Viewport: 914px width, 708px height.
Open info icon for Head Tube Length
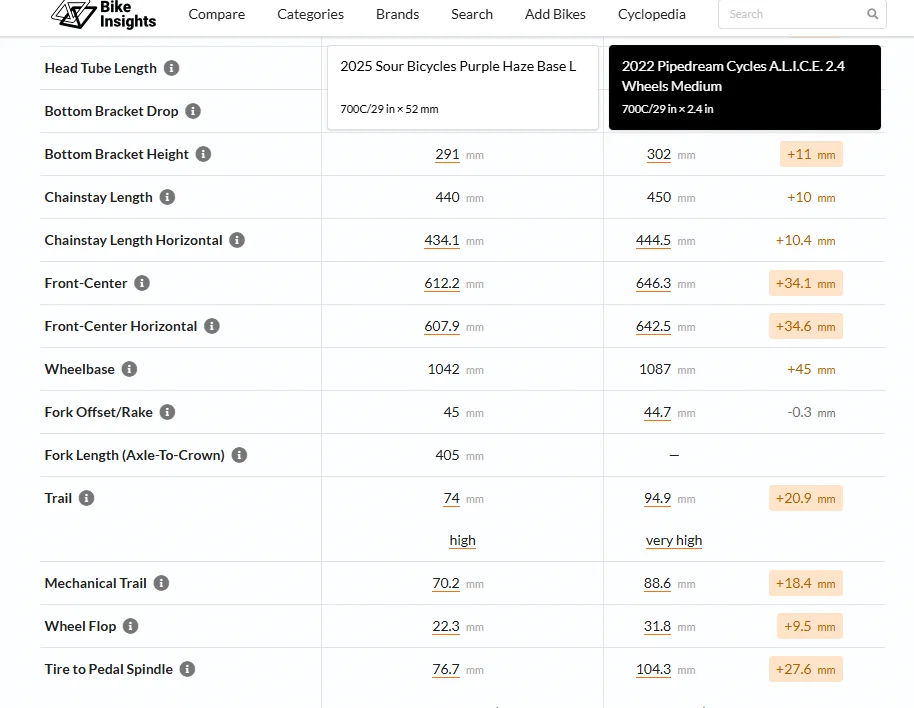171,68
